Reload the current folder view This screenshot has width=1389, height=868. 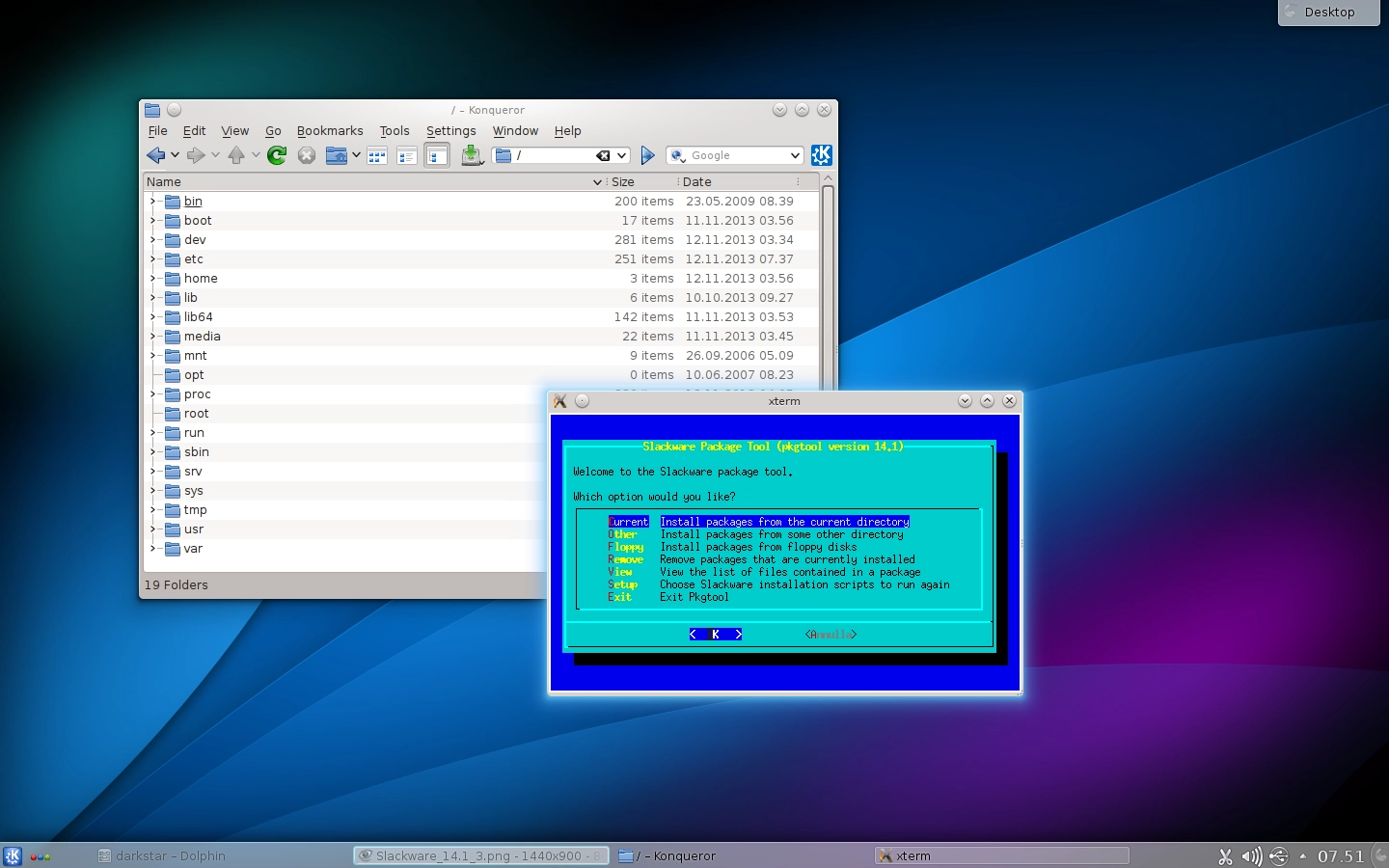pyautogui.click(x=276, y=154)
